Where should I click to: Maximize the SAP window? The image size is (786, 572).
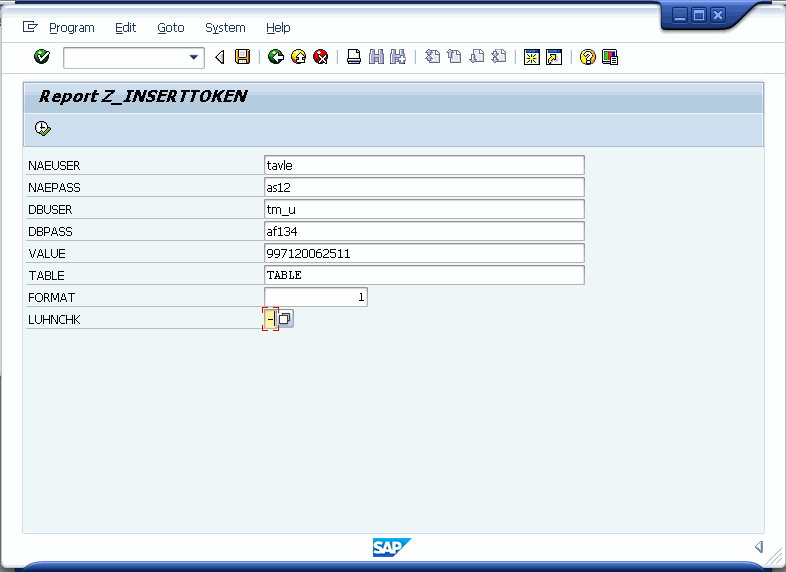pyautogui.click(x=698, y=15)
